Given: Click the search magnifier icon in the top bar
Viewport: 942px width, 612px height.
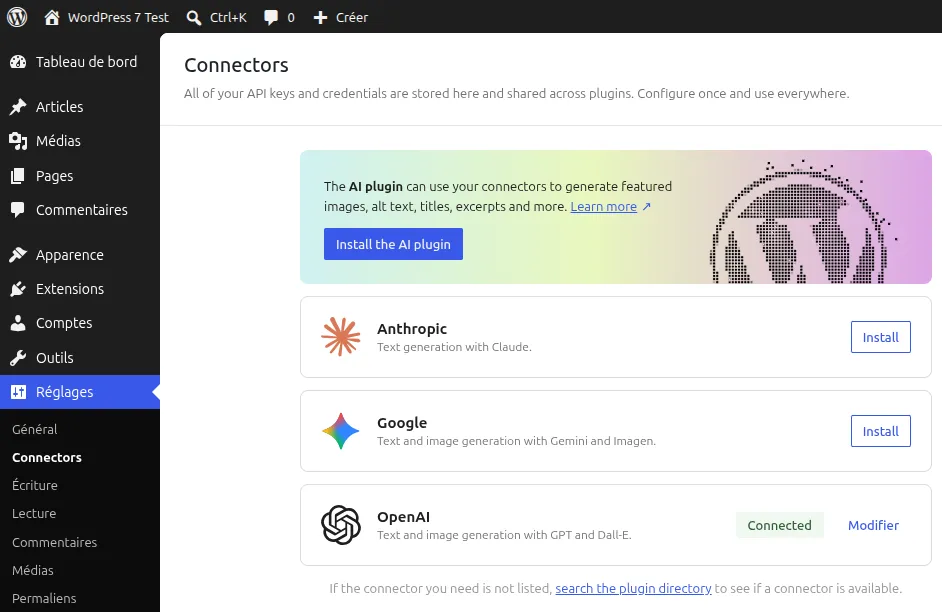Looking at the screenshot, I should [194, 16].
